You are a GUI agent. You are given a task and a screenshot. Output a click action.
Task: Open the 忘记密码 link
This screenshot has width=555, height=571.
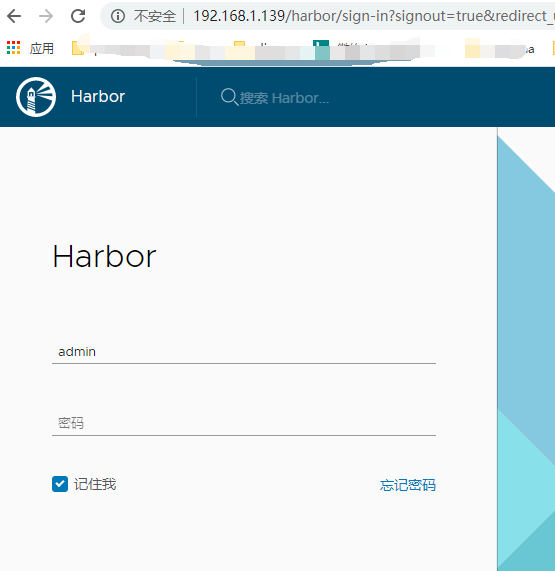click(x=408, y=485)
